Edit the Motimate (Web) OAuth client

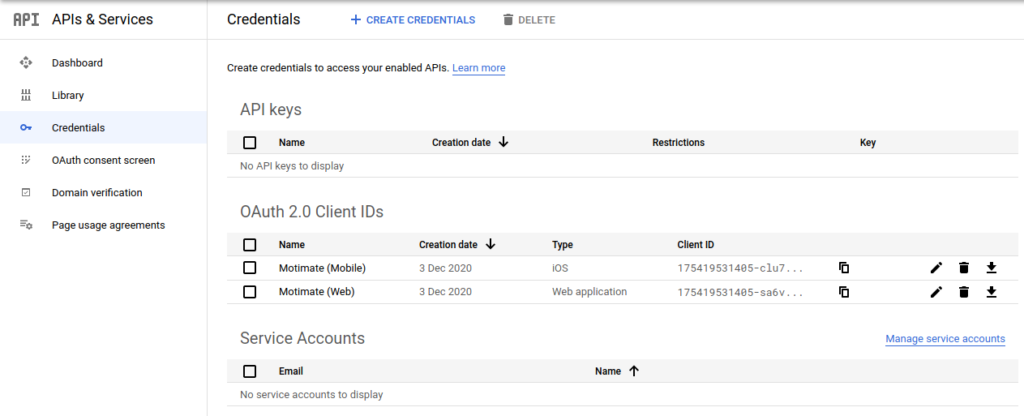pos(936,292)
